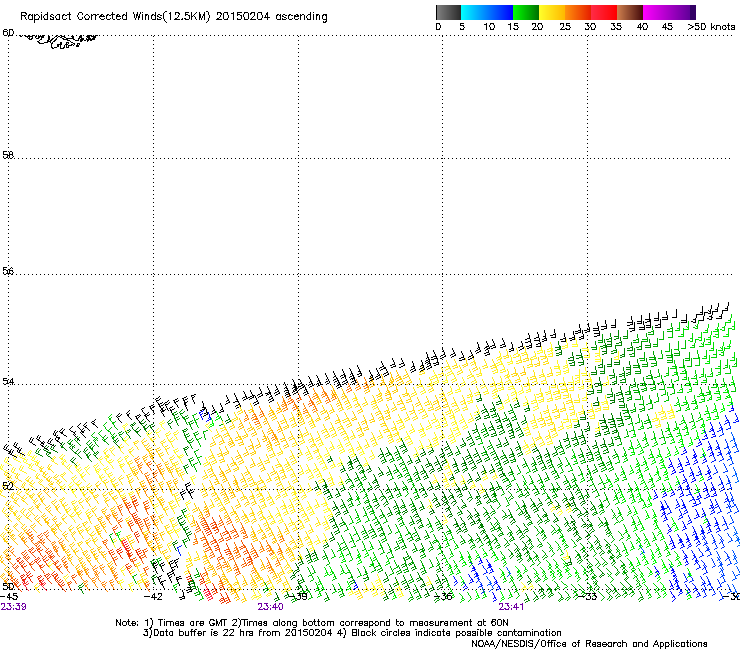Click the latitude label '54'
The width and height of the screenshot is (740, 650).
tap(8, 381)
